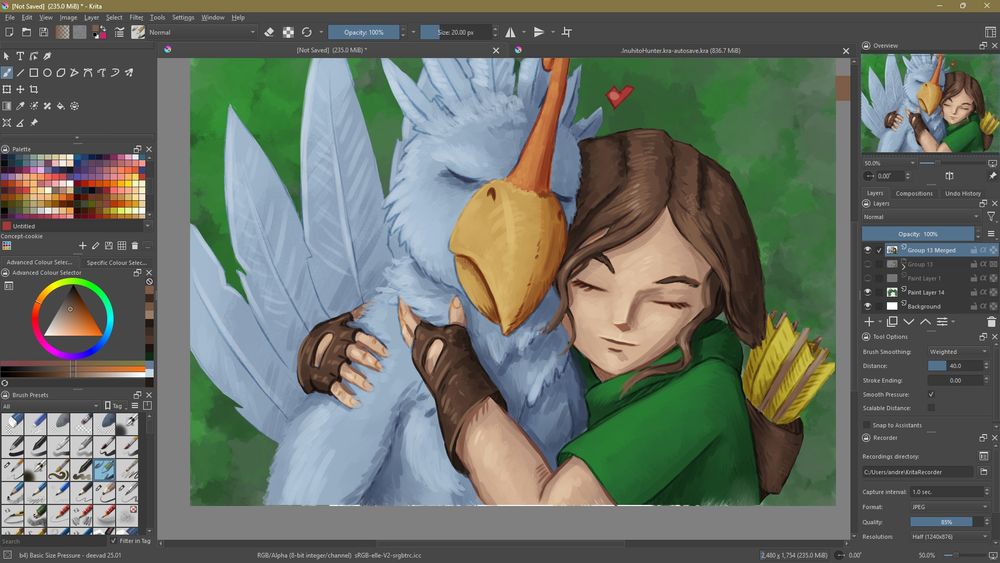
Task: Select the Calligraphy tool
Action: tap(47, 56)
